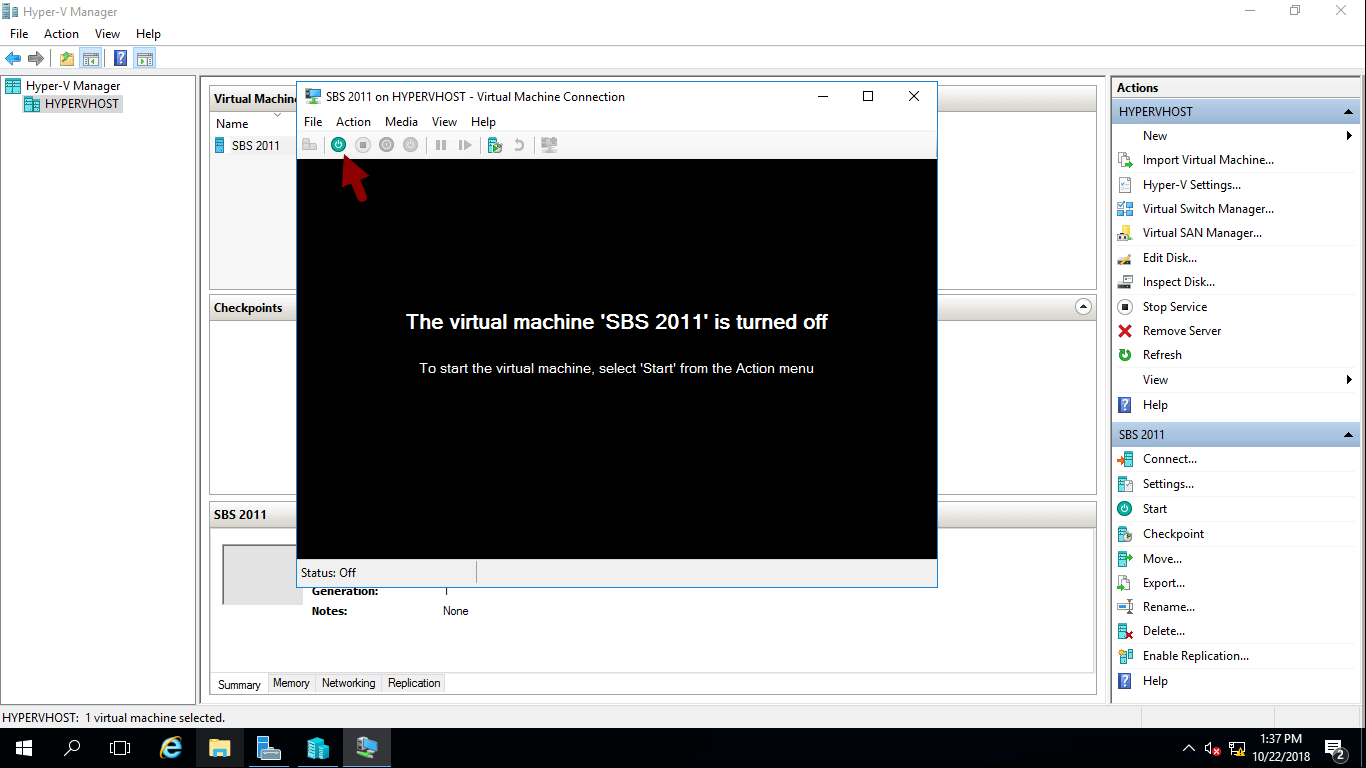Screen dimensions: 1366x768
Task: Select the Summary tab
Action: [x=239, y=684]
